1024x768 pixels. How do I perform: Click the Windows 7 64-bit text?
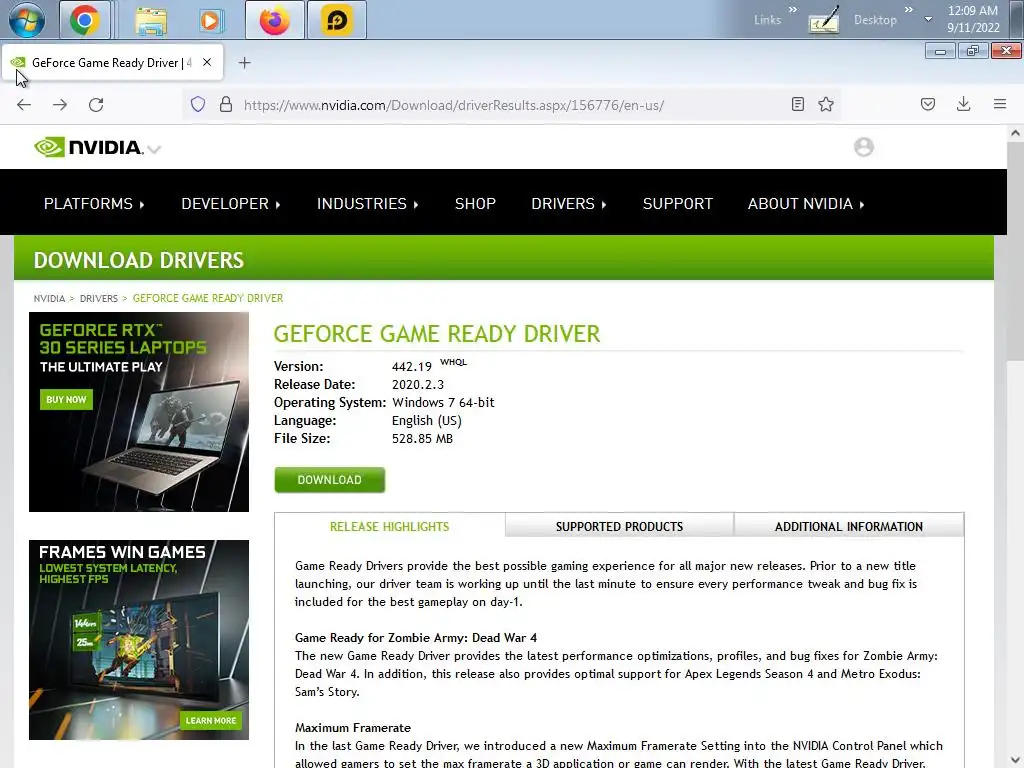tap(443, 403)
